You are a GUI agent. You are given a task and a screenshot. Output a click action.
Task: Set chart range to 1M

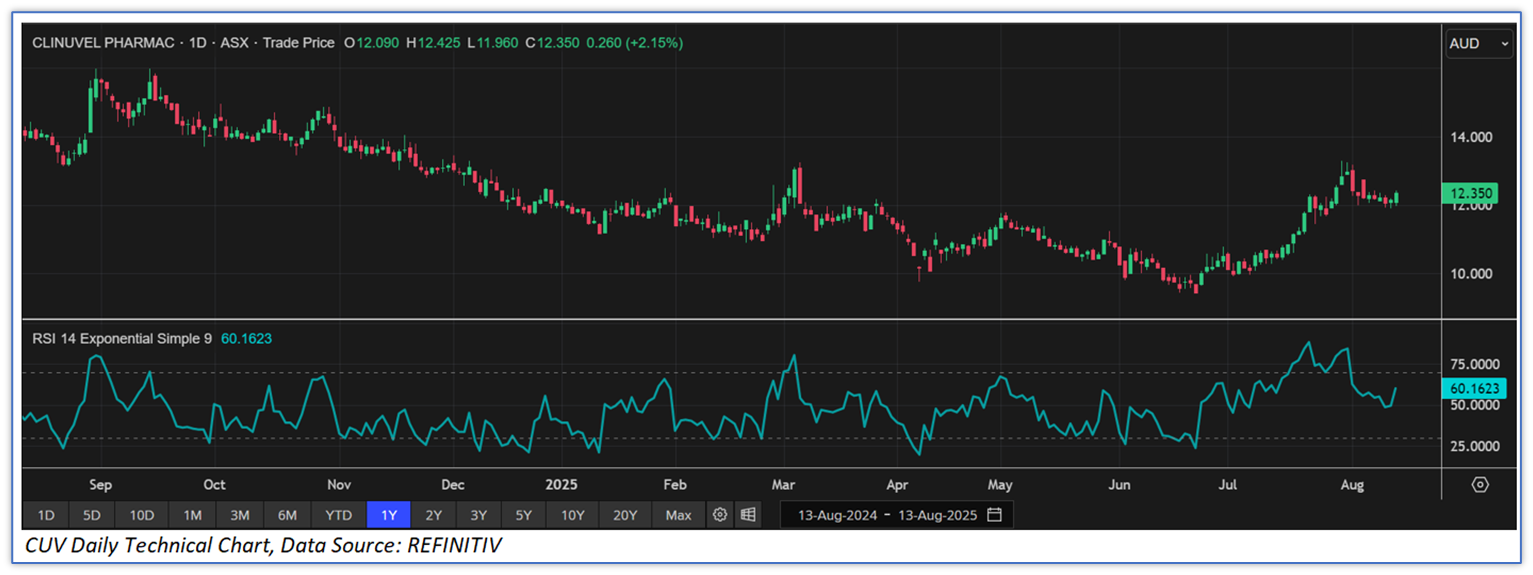coord(192,515)
